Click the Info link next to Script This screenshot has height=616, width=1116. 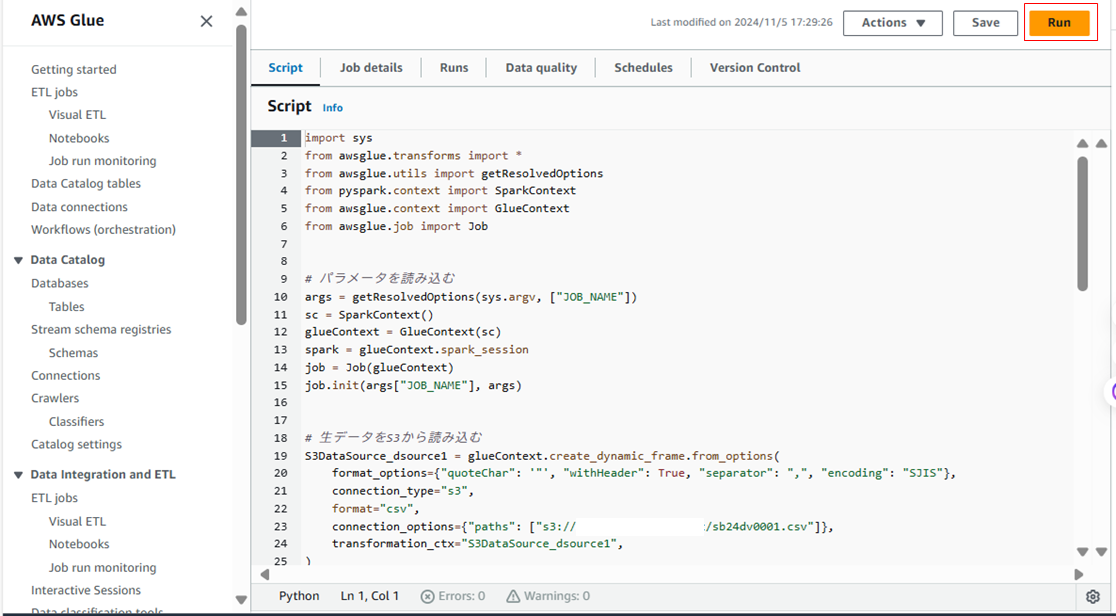coord(332,108)
